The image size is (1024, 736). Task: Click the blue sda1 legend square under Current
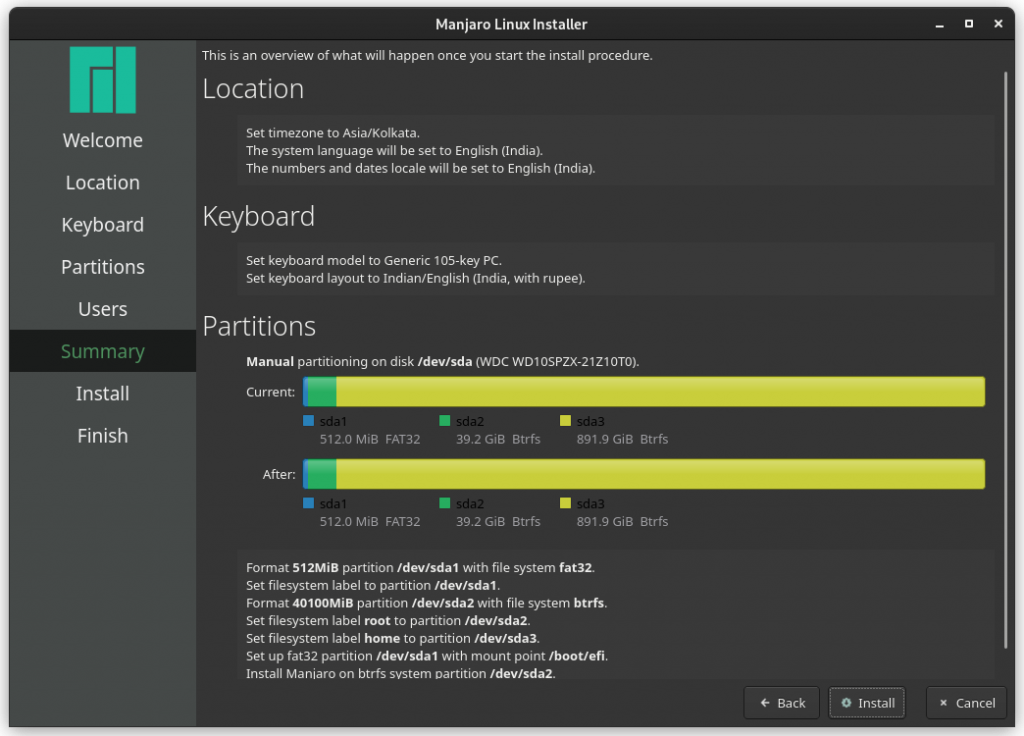click(309, 421)
